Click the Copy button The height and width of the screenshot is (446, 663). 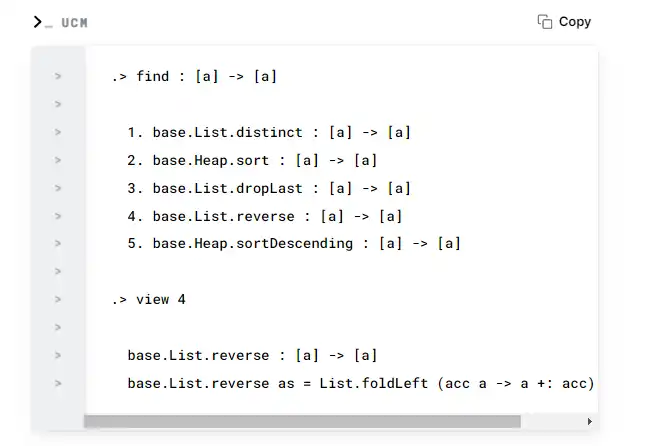[564, 22]
